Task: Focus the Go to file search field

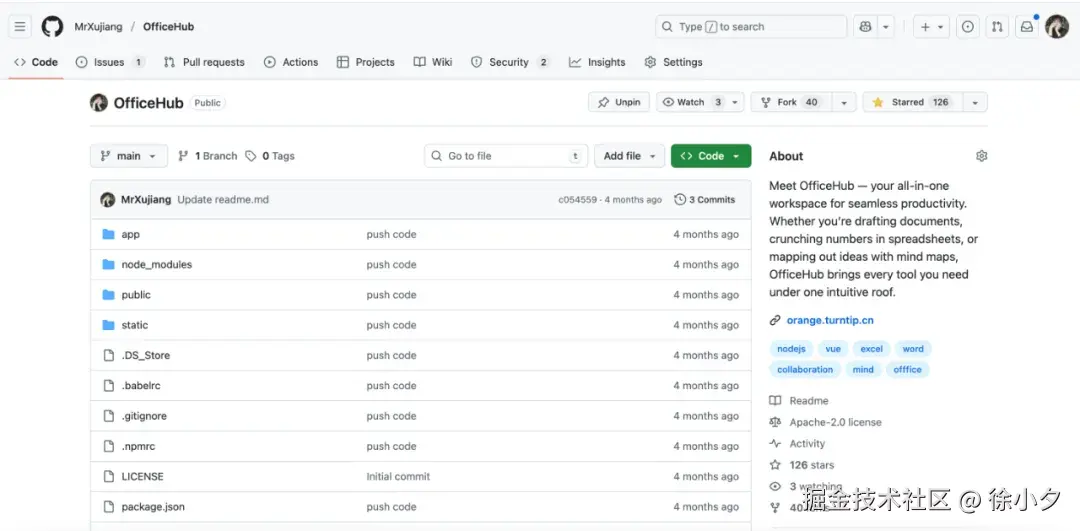Action: 506,156
